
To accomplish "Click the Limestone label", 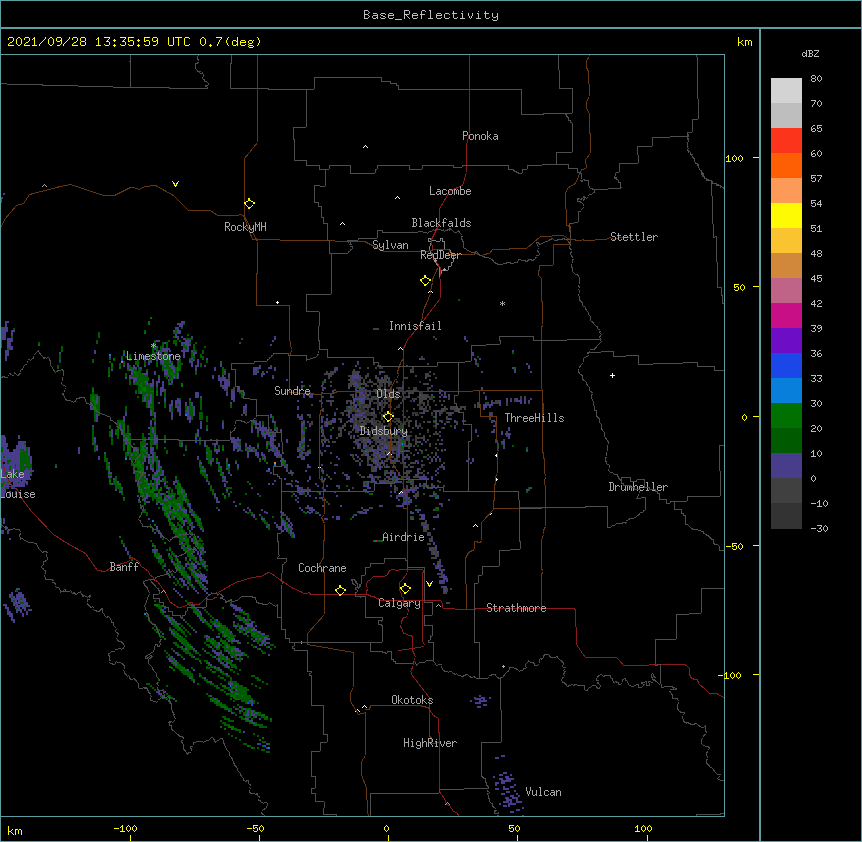I will [x=153, y=356].
